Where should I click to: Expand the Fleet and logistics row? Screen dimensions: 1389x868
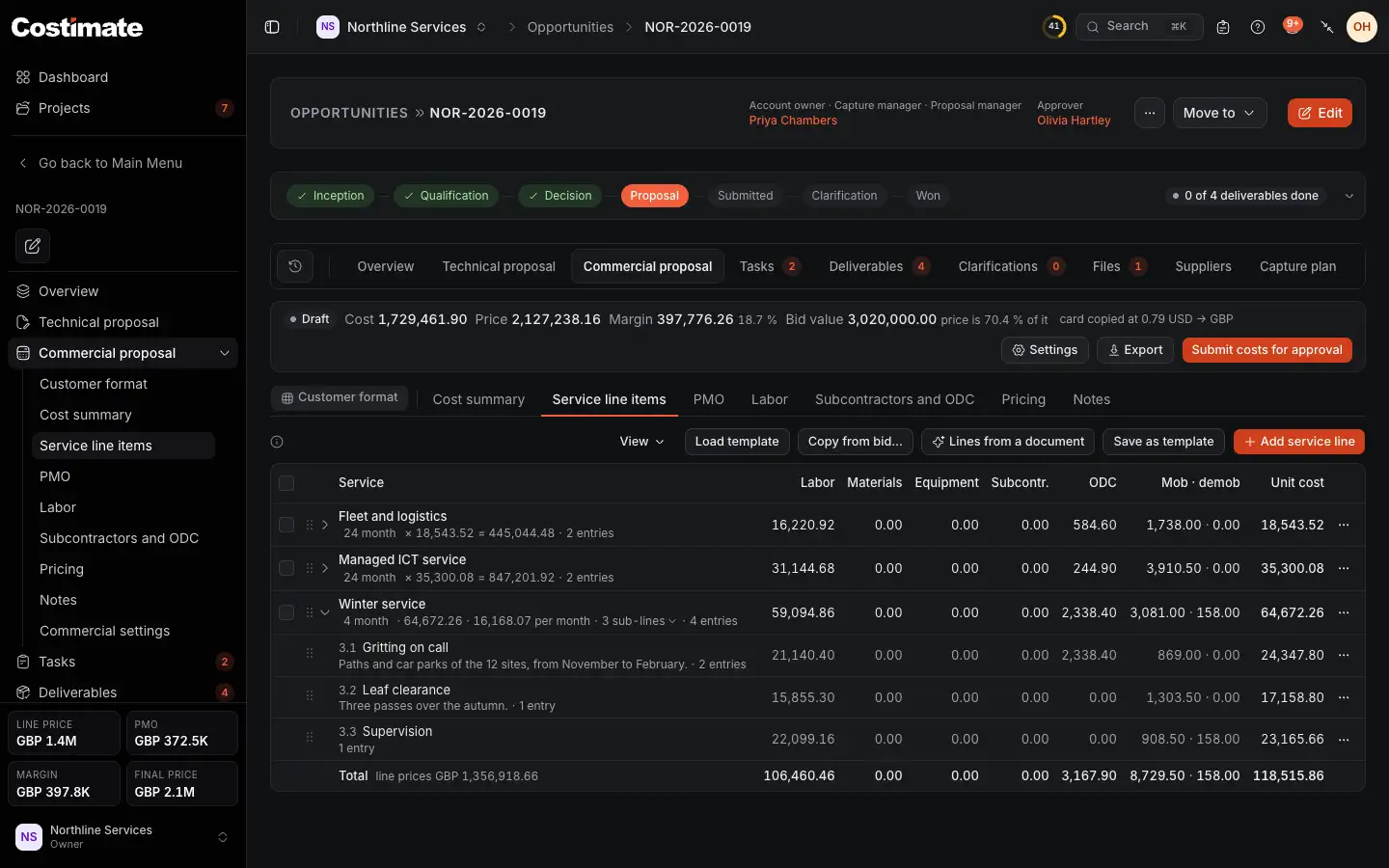coord(325,525)
